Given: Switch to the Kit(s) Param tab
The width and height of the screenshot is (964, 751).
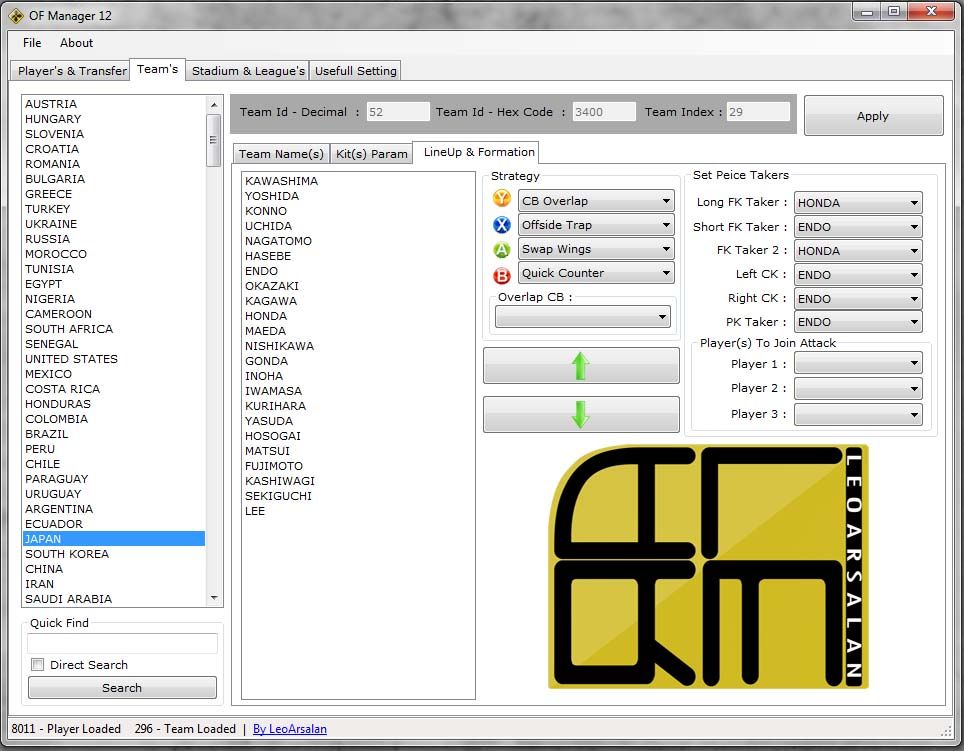Looking at the screenshot, I should (370, 154).
